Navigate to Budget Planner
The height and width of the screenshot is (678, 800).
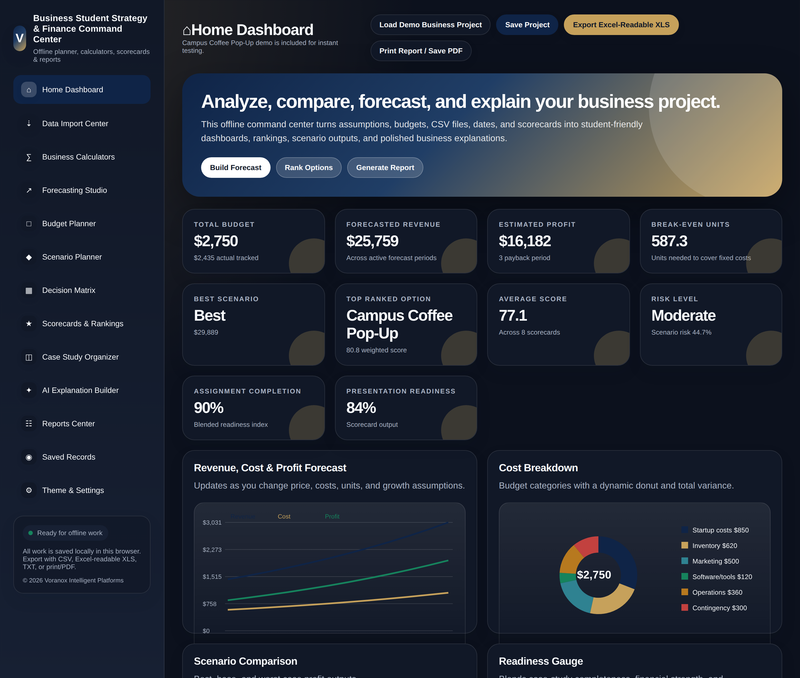pos(82,223)
